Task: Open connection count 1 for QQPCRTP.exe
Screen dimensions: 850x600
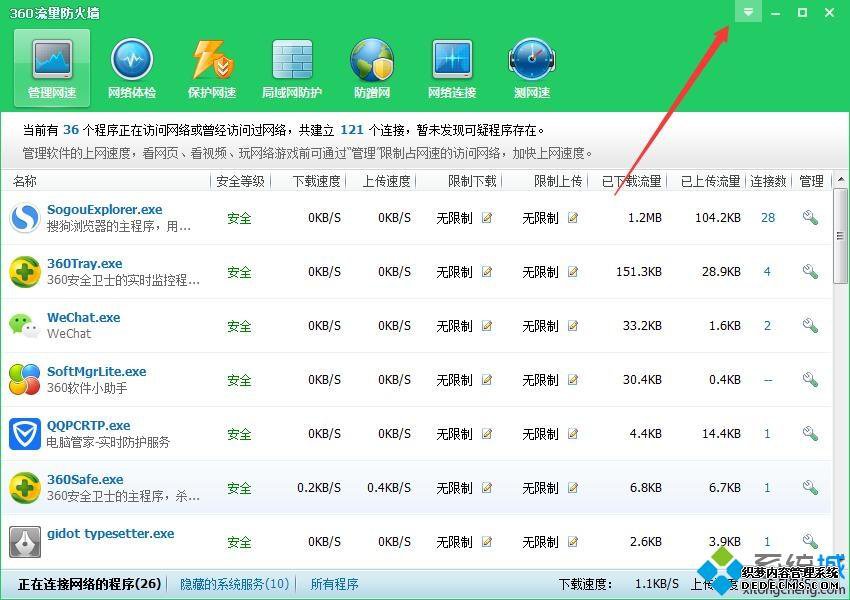Action: pos(767,434)
